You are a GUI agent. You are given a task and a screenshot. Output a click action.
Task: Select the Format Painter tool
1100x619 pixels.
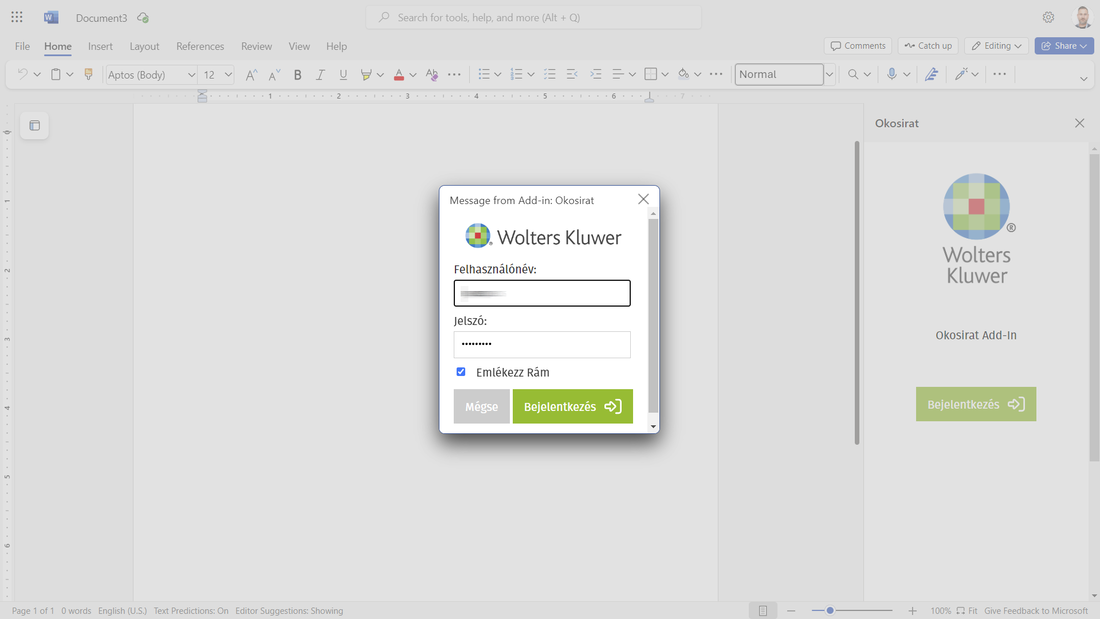click(88, 75)
